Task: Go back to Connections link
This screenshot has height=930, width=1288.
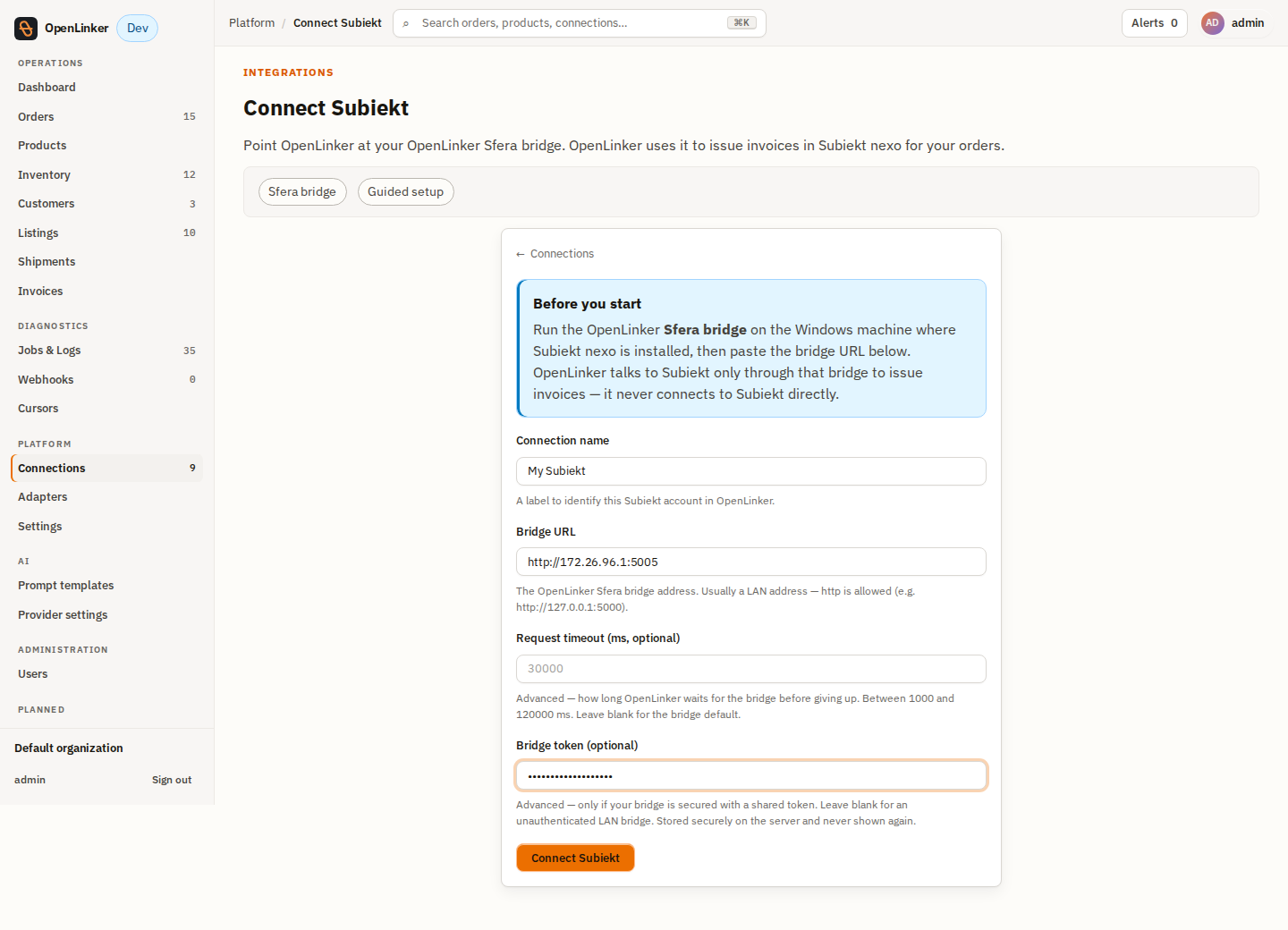Action: (x=555, y=254)
